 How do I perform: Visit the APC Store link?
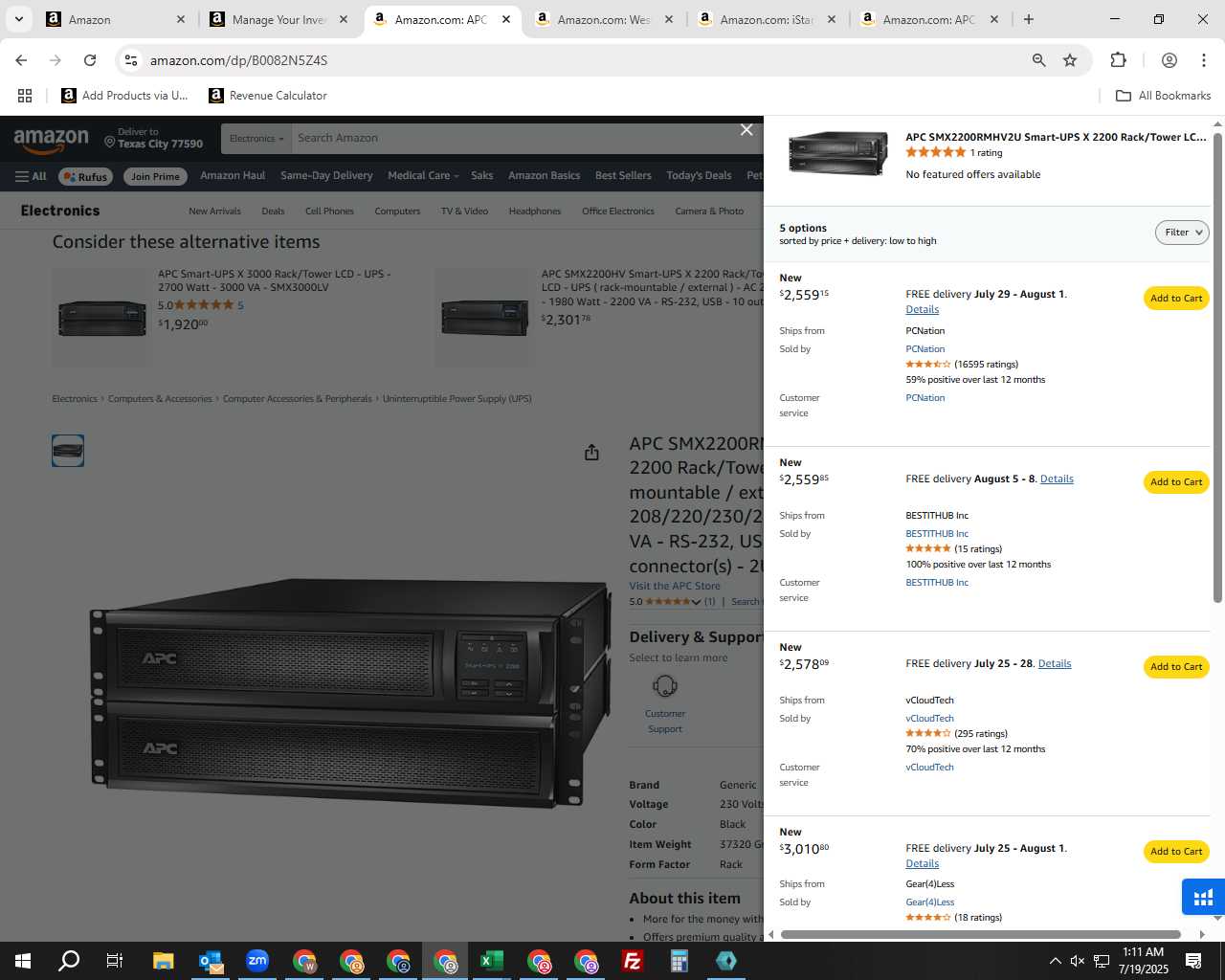point(675,586)
